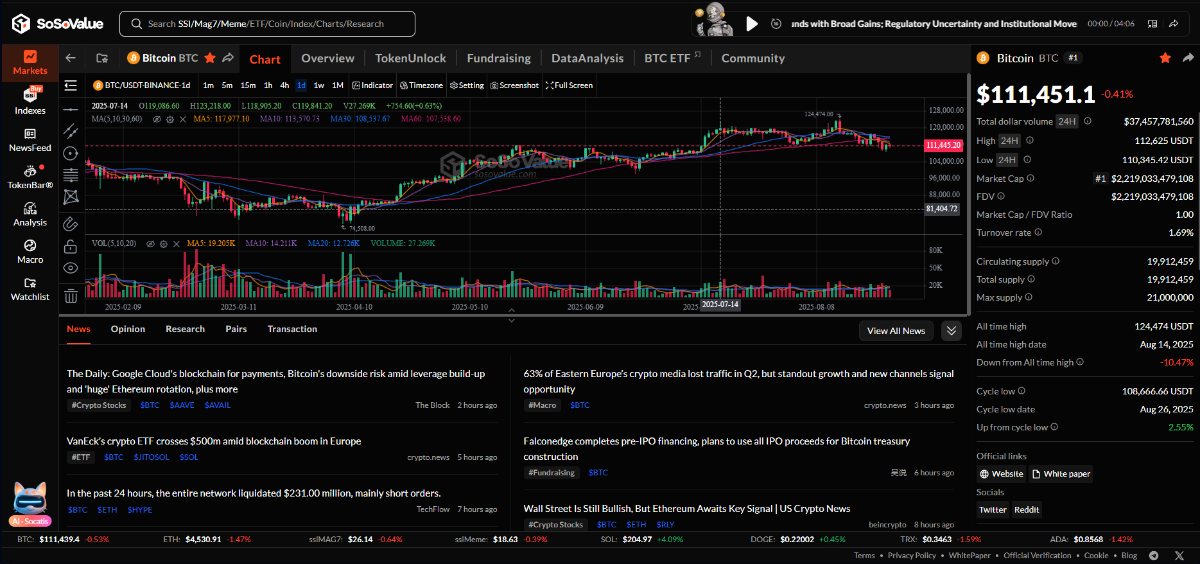Open the BTC/USDT-BINANCE-1d pair selector
Screen dimensions: 1200x564
(142, 85)
